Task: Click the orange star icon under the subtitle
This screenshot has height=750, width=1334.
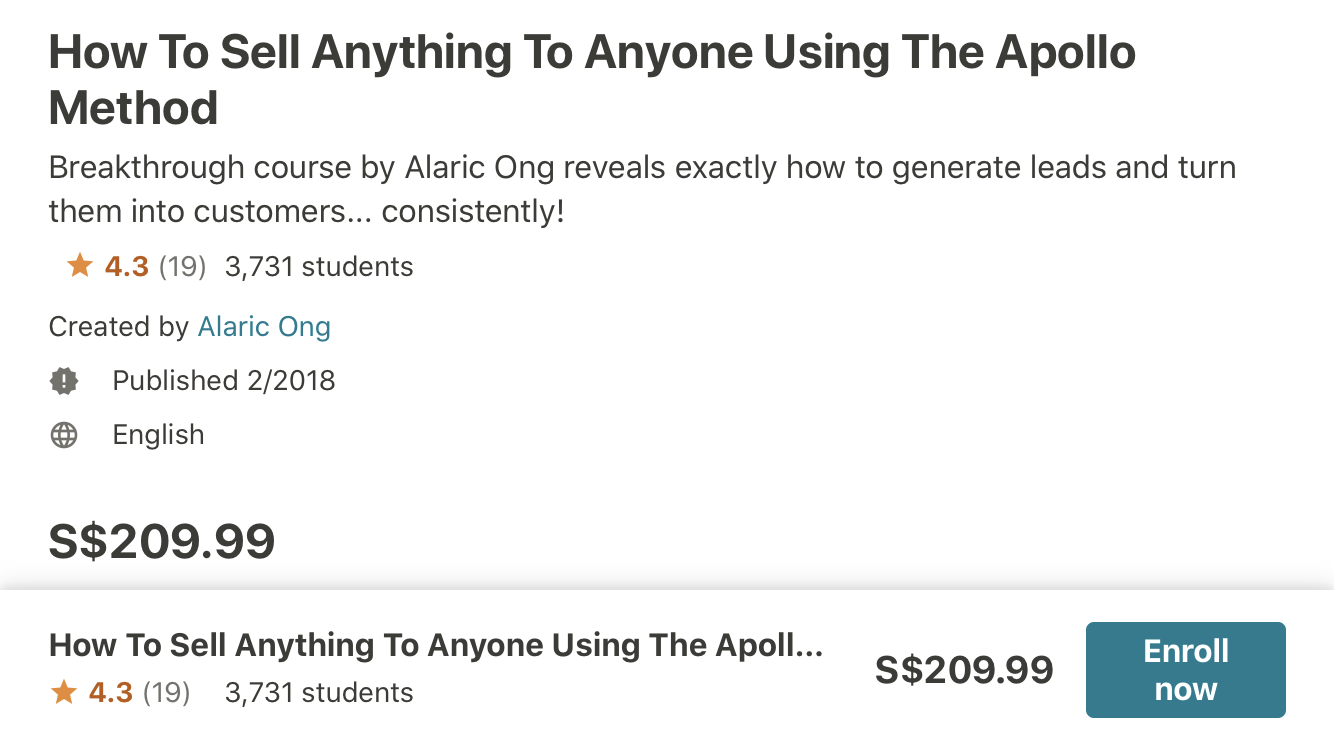Action: coord(80,267)
